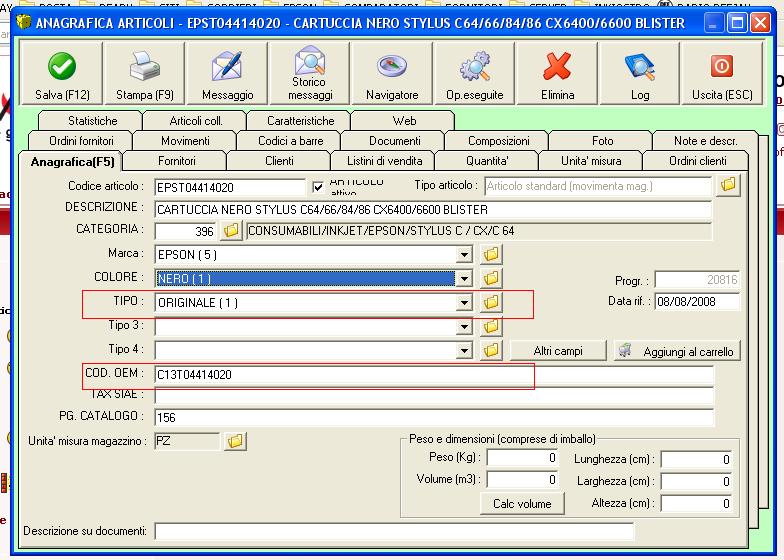Open TIPO folder lookup icon
784x560 pixels.
[x=491, y=302]
